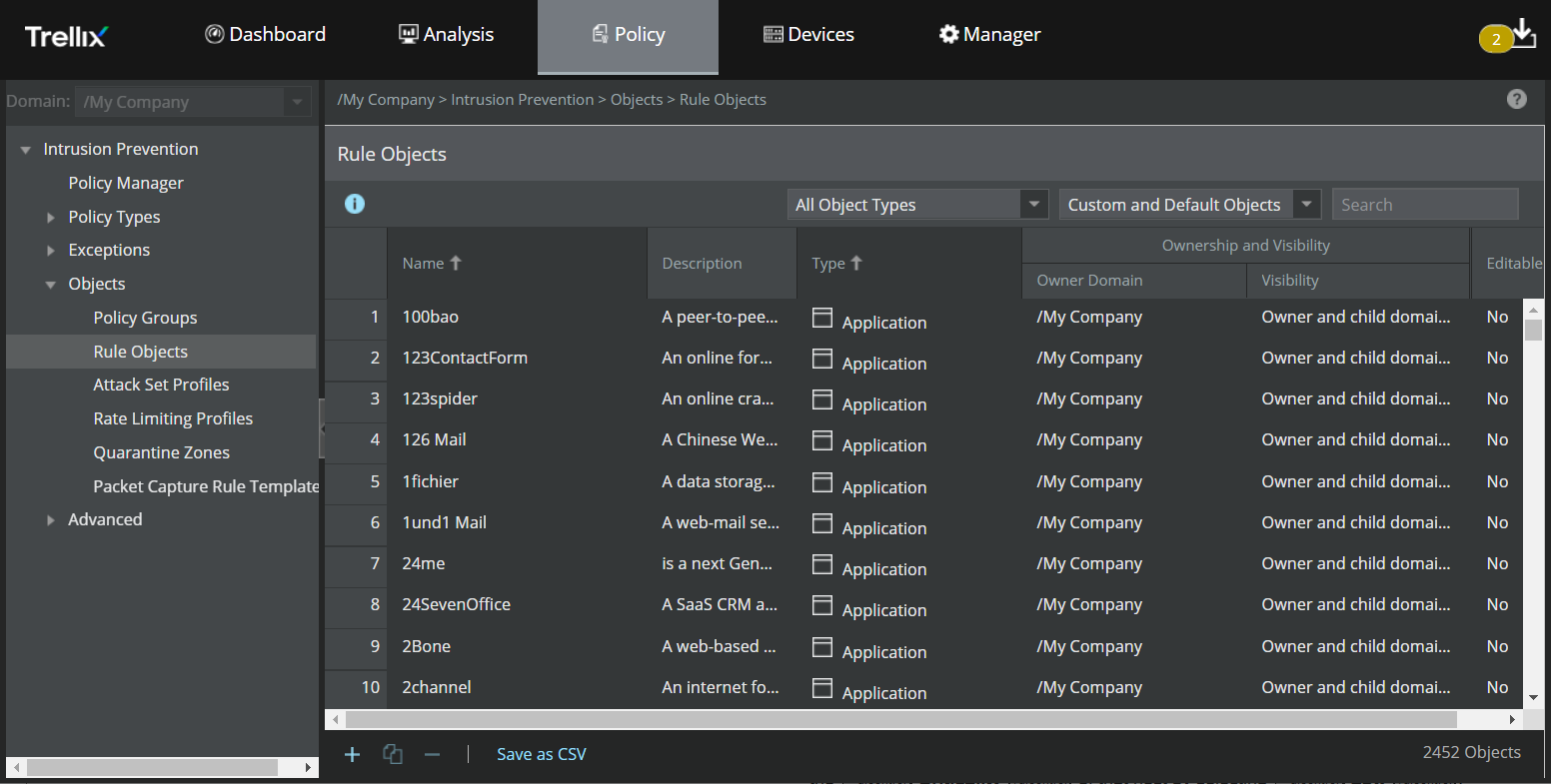Open the Domain selector dropdown

193,102
